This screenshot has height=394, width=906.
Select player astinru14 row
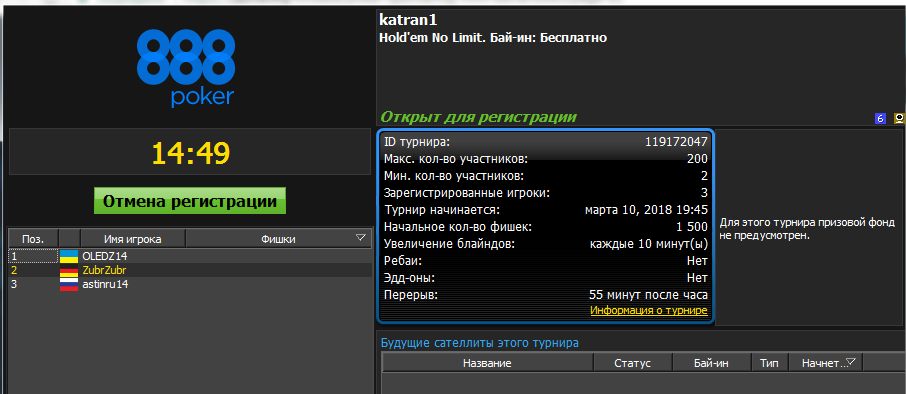click(x=190, y=285)
